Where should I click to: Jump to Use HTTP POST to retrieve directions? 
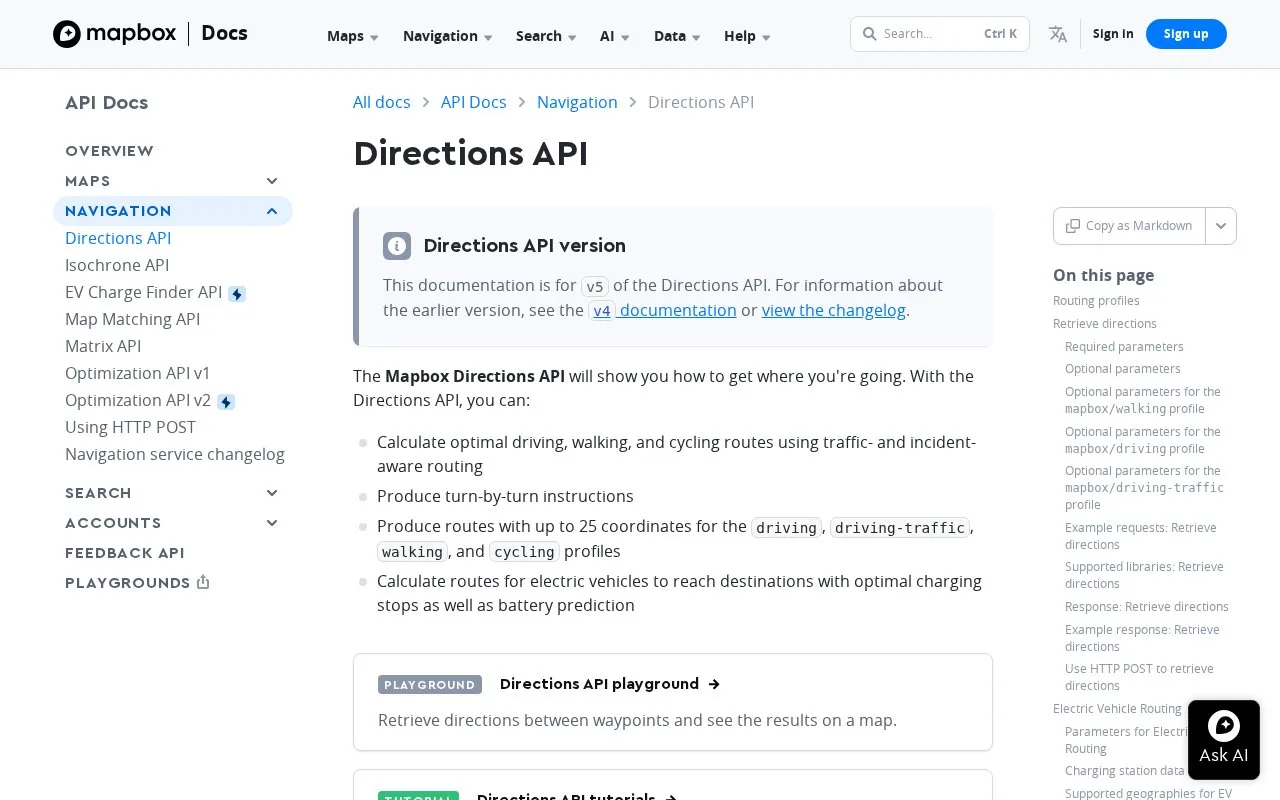point(1139,677)
